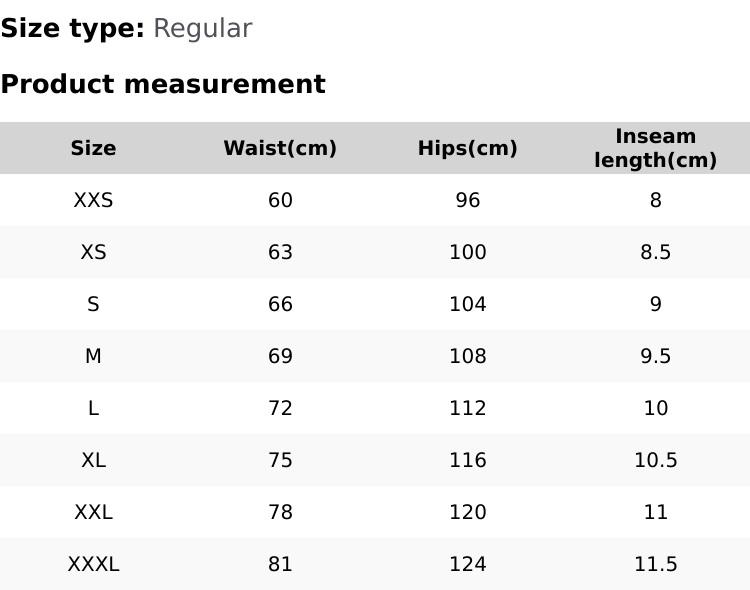Screen dimensions: 750x590
Task: Click inseam value 10.5 in XL row
Action: 655,460
